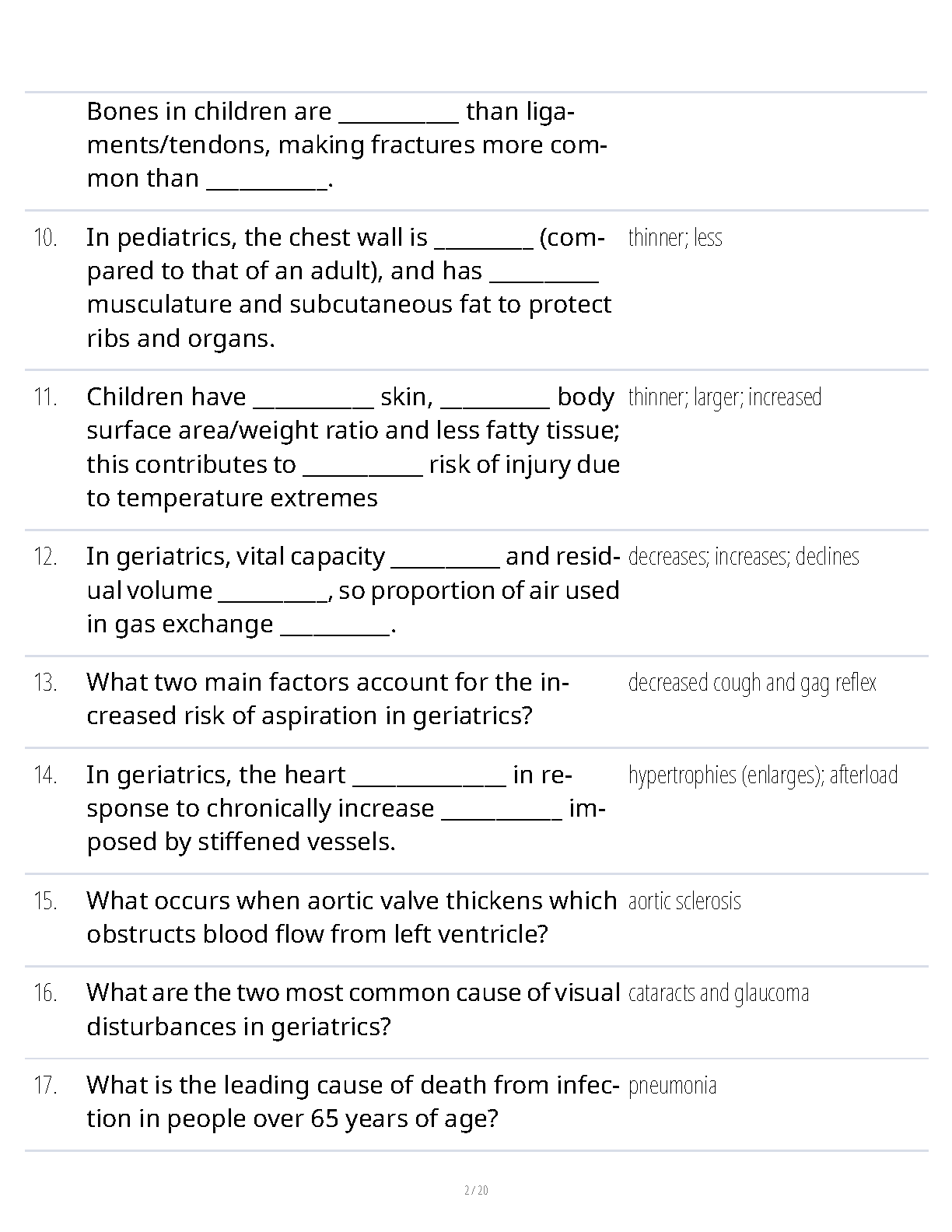The height and width of the screenshot is (1232, 952).
Task: Click question number 14
Action: [46, 775]
